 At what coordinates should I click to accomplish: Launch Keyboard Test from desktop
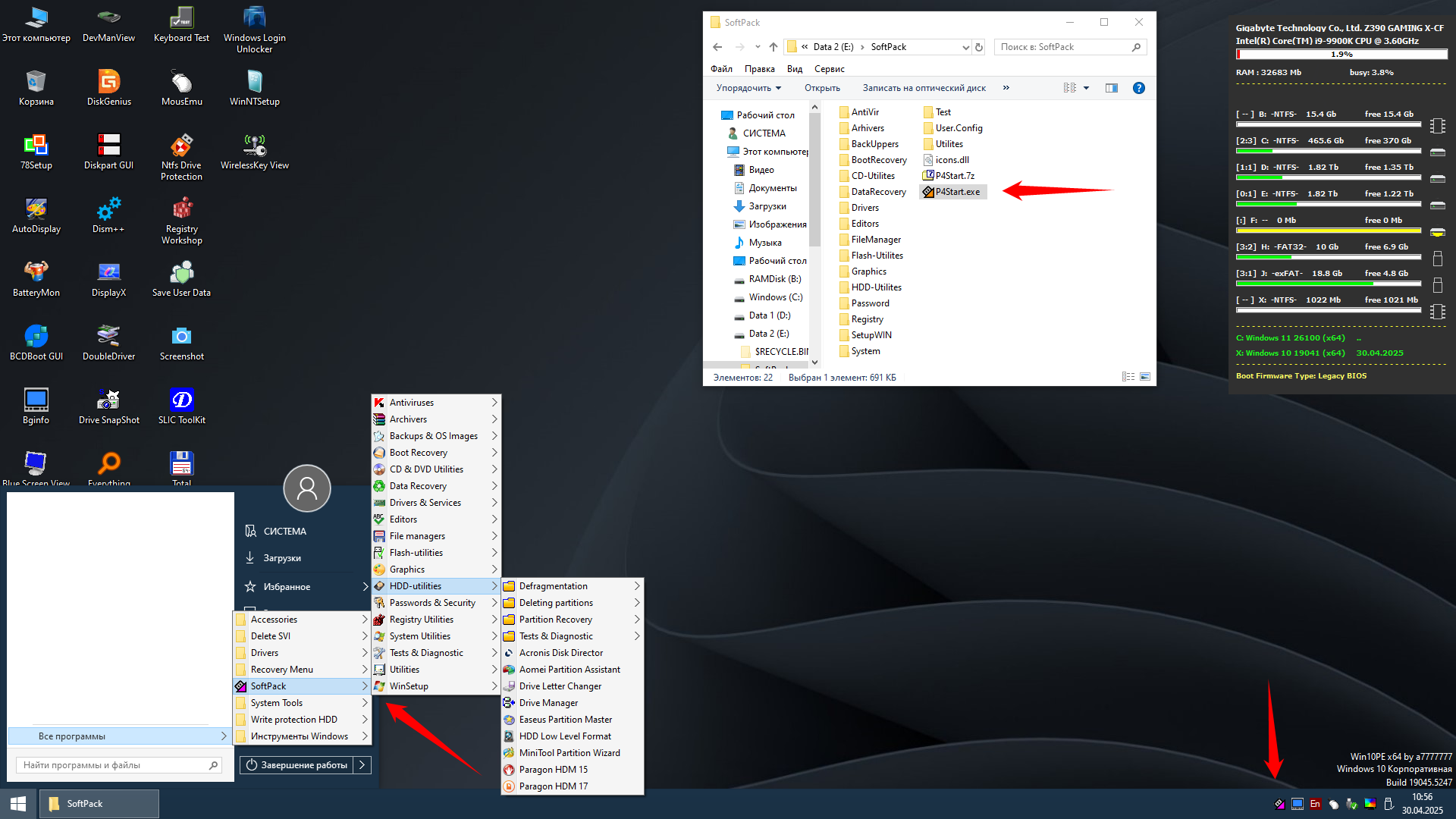tap(181, 24)
